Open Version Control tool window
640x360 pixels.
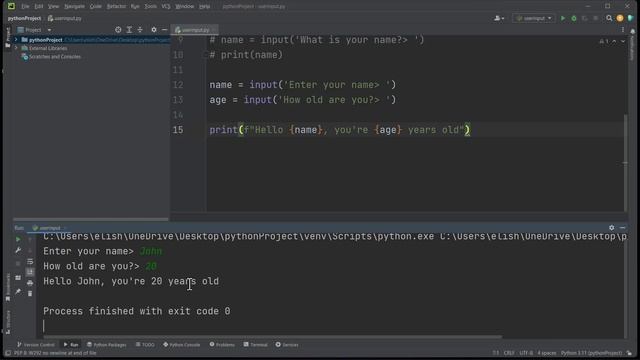point(36,345)
